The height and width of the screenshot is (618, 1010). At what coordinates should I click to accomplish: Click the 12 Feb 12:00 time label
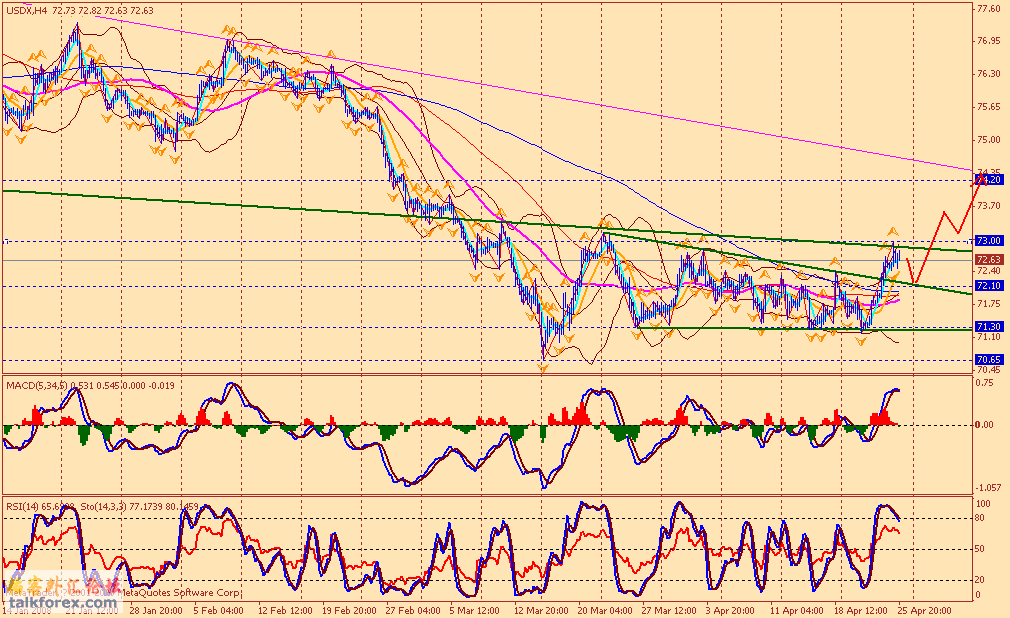[285, 610]
